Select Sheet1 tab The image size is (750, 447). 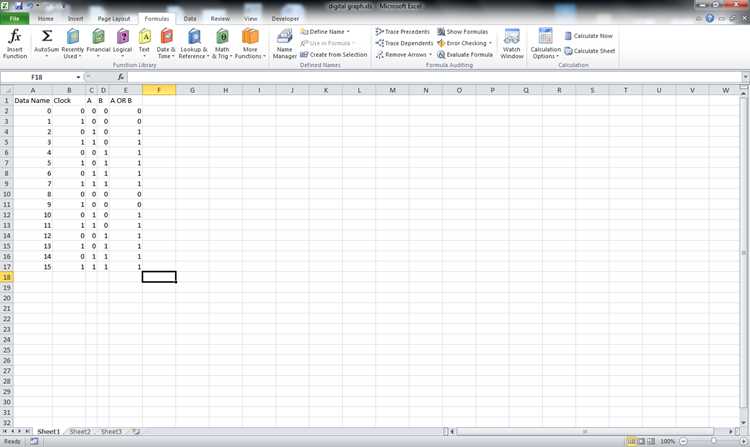pyautogui.click(x=49, y=431)
